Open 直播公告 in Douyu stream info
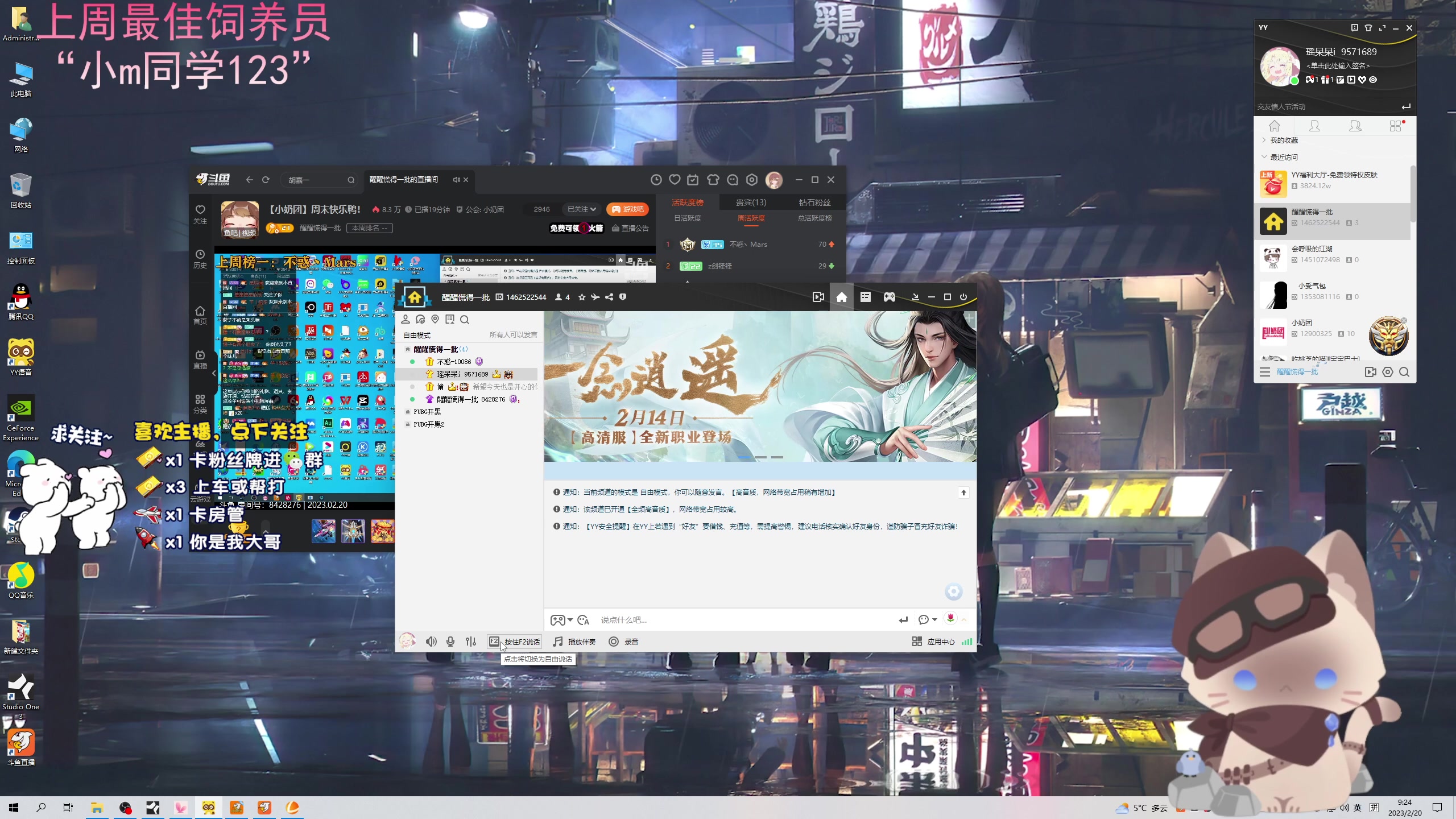Image resolution: width=1456 pixels, height=819 pixels. pyautogui.click(x=630, y=228)
